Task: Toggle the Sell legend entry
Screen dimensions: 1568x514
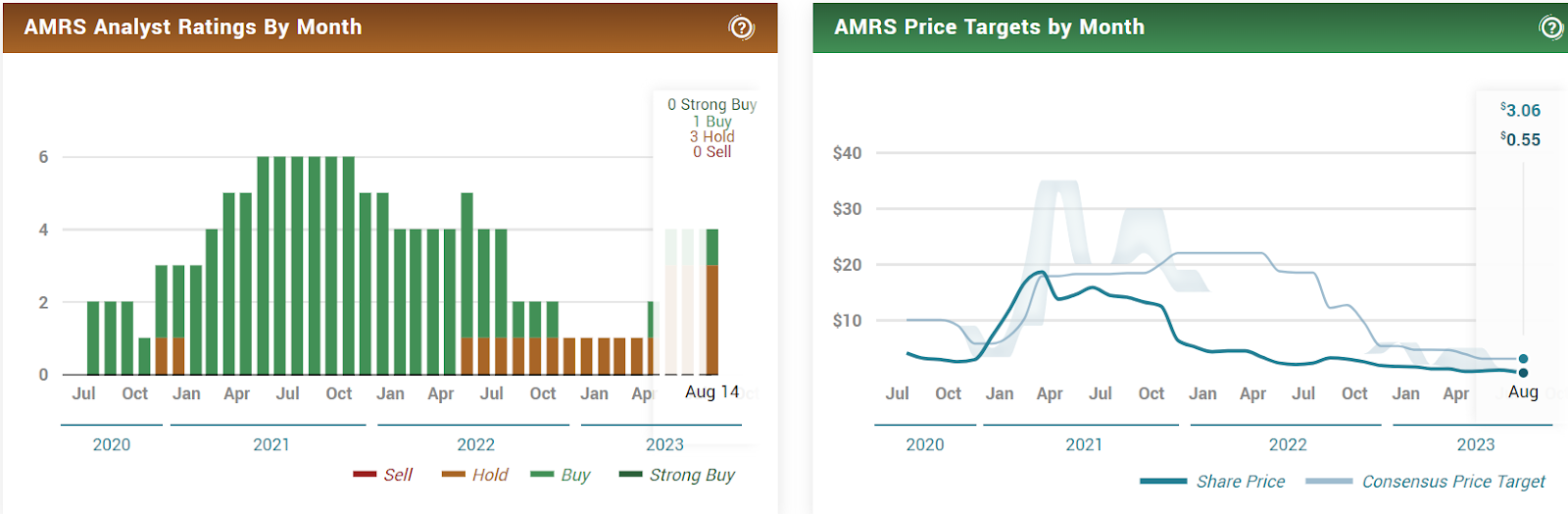Action: (383, 475)
